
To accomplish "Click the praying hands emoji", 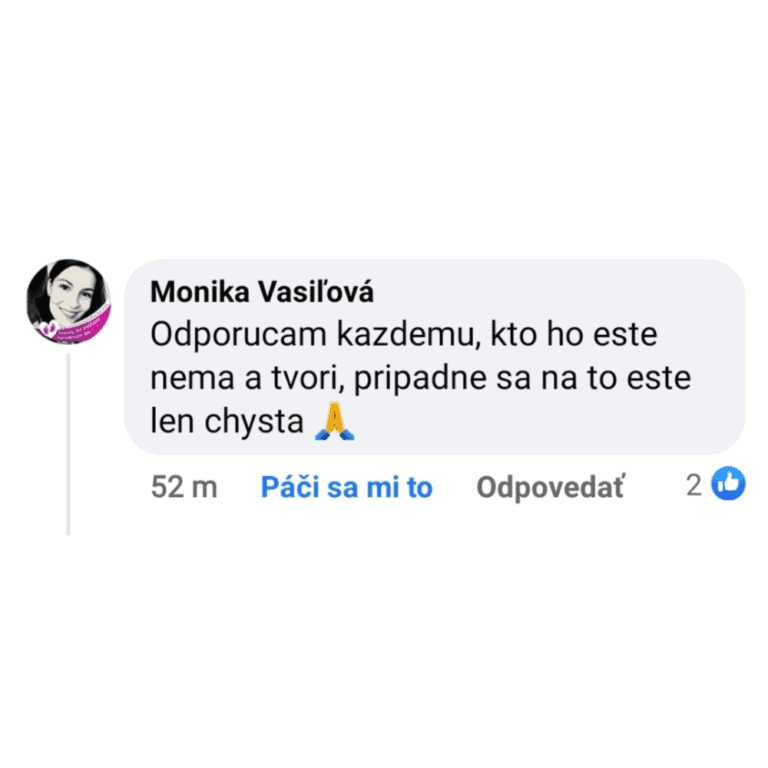I will coord(335,421).
